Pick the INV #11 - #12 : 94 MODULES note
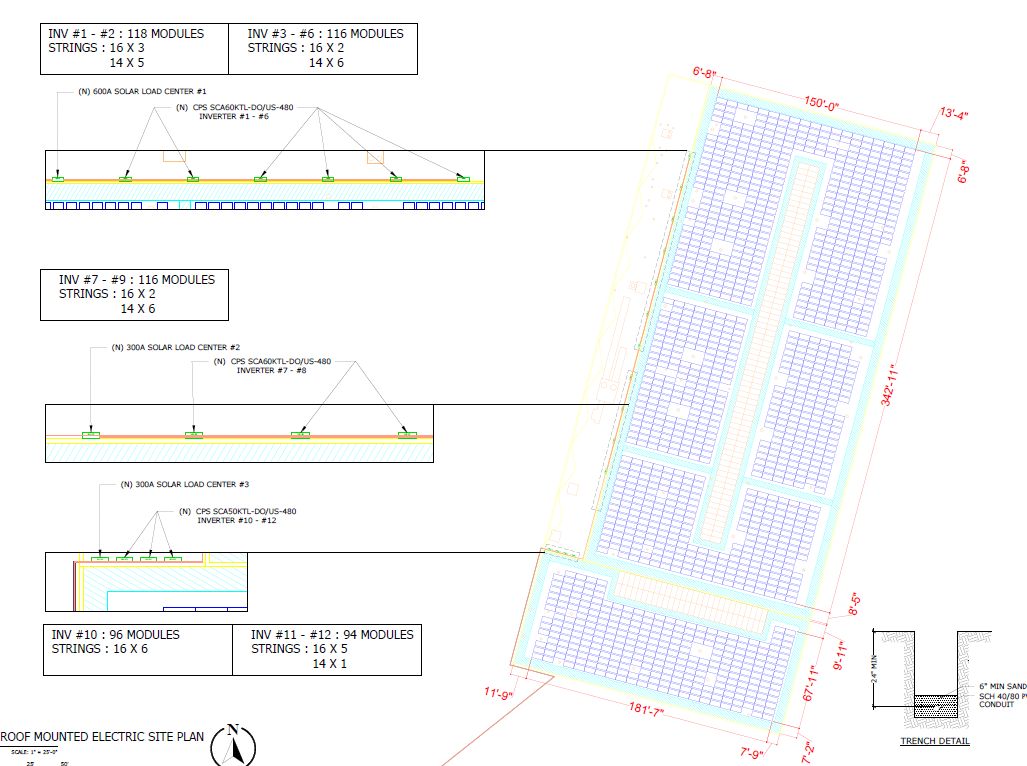The width and height of the screenshot is (1027, 766). (x=331, y=635)
